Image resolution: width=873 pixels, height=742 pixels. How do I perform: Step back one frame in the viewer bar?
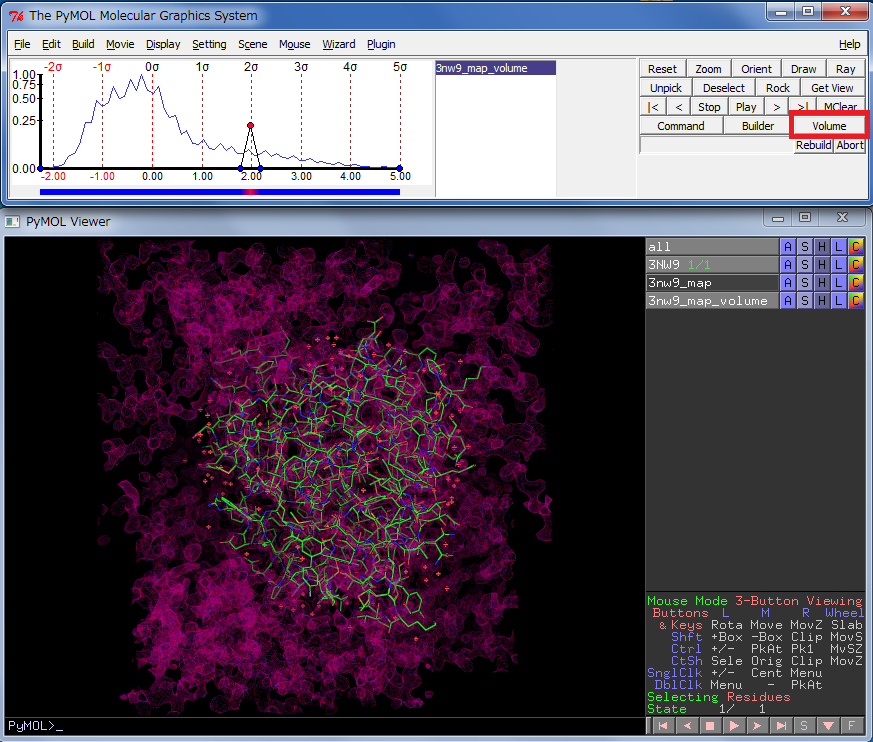pyautogui.click(x=687, y=725)
